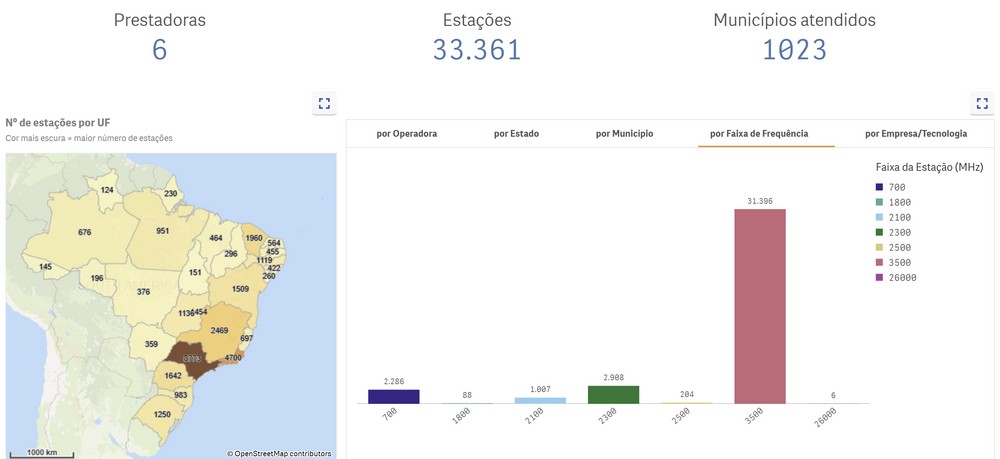Open the por Estado tab

[x=516, y=133]
